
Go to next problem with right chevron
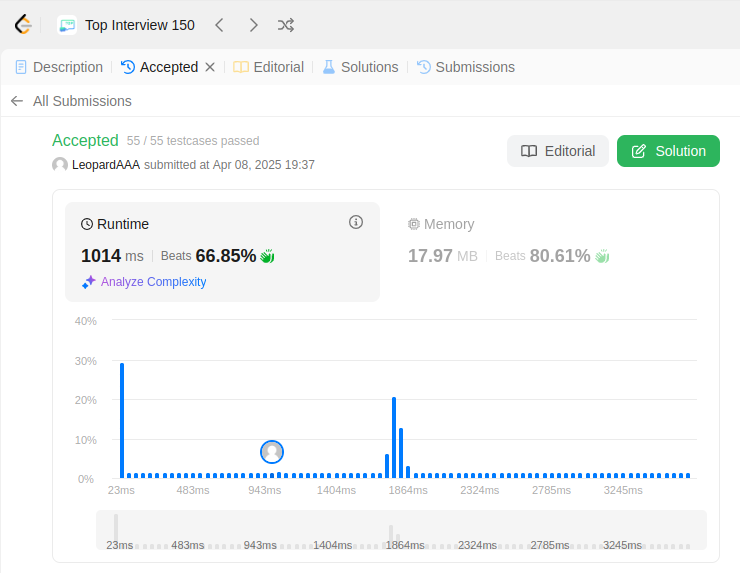point(253,25)
